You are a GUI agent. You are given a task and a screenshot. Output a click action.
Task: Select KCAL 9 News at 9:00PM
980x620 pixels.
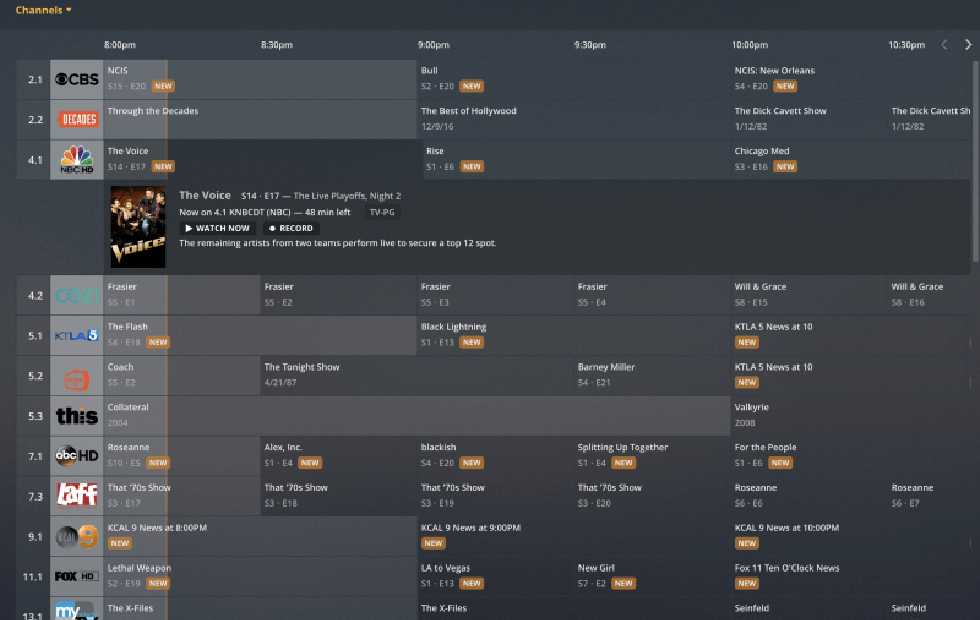(574, 536)
